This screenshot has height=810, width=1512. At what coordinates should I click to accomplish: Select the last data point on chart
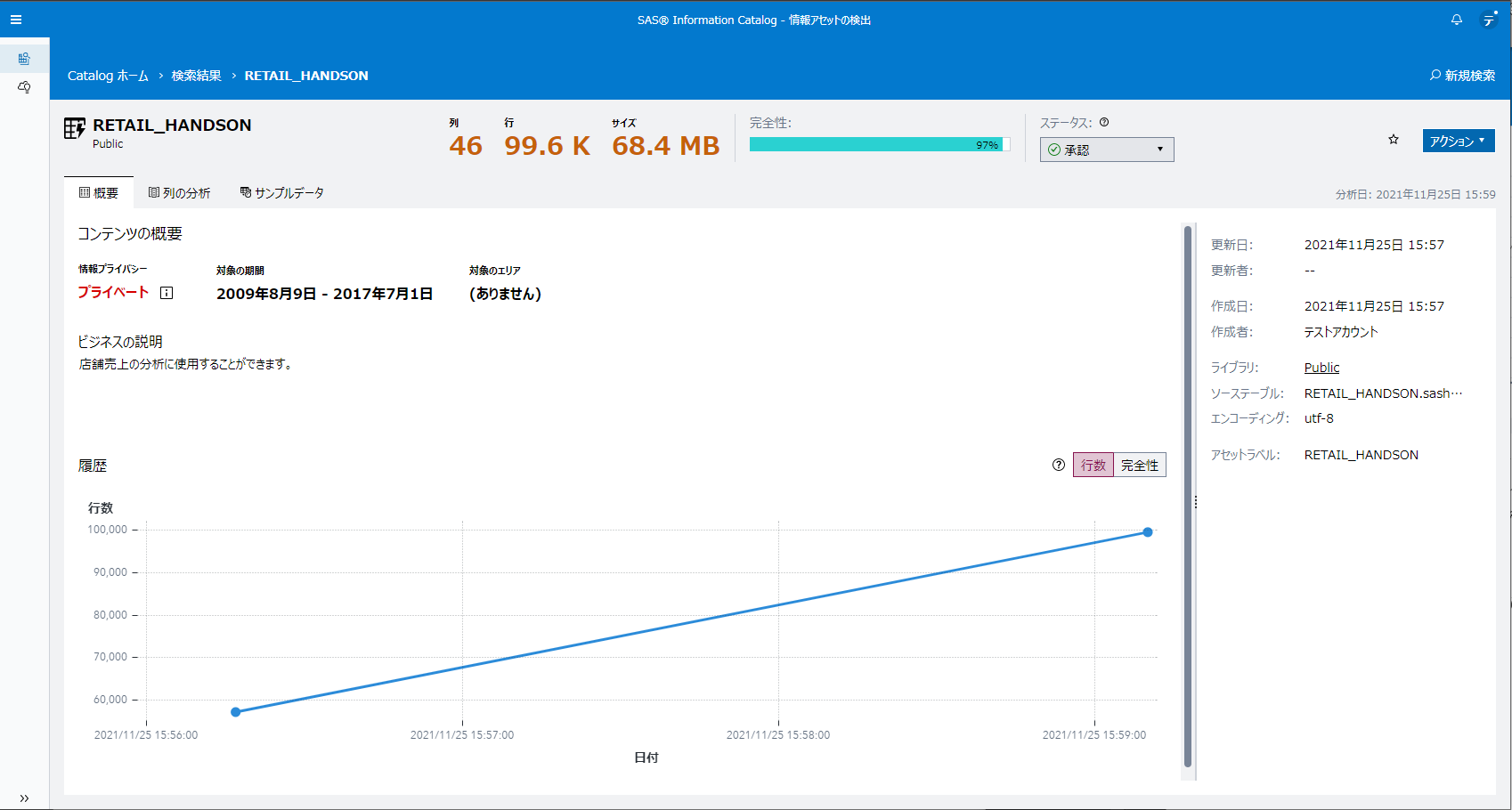tap(1148, 532)
